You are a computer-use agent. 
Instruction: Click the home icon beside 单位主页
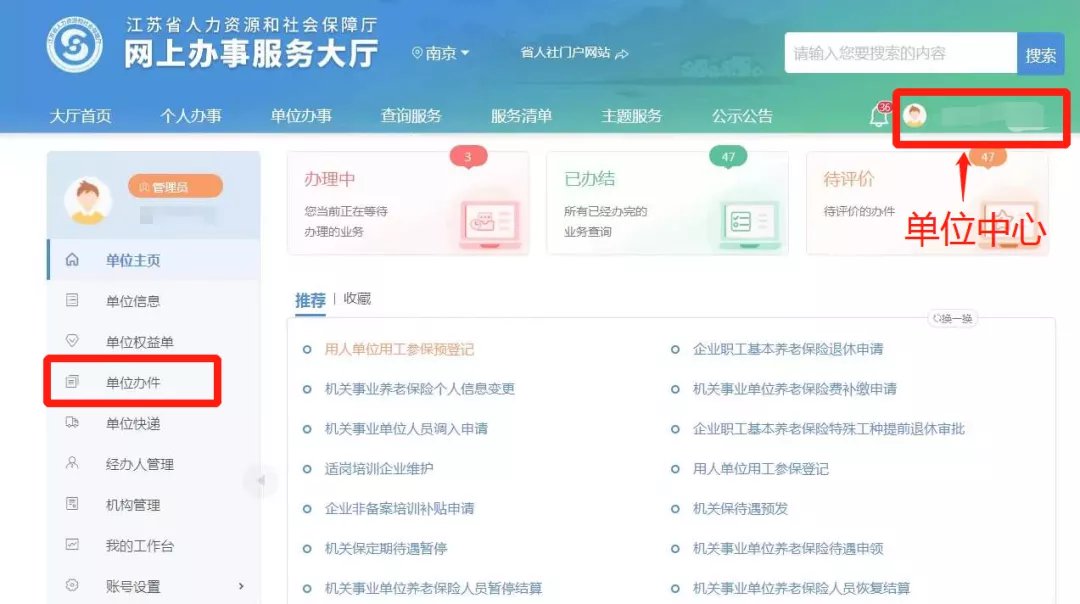(72, 260)
